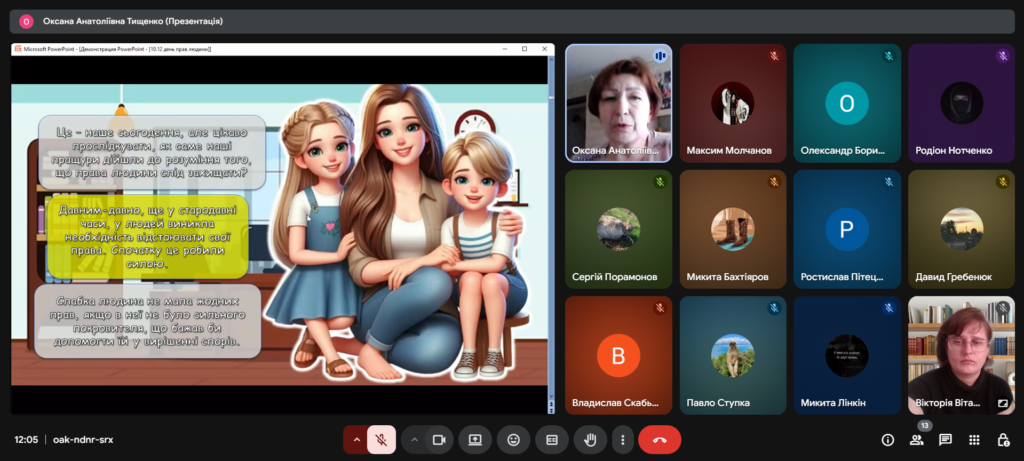The width and height of the screenshot is (1024, 461).
Task: Unmute the microphone
Action: pyautogui.click(x=381, y=439)
